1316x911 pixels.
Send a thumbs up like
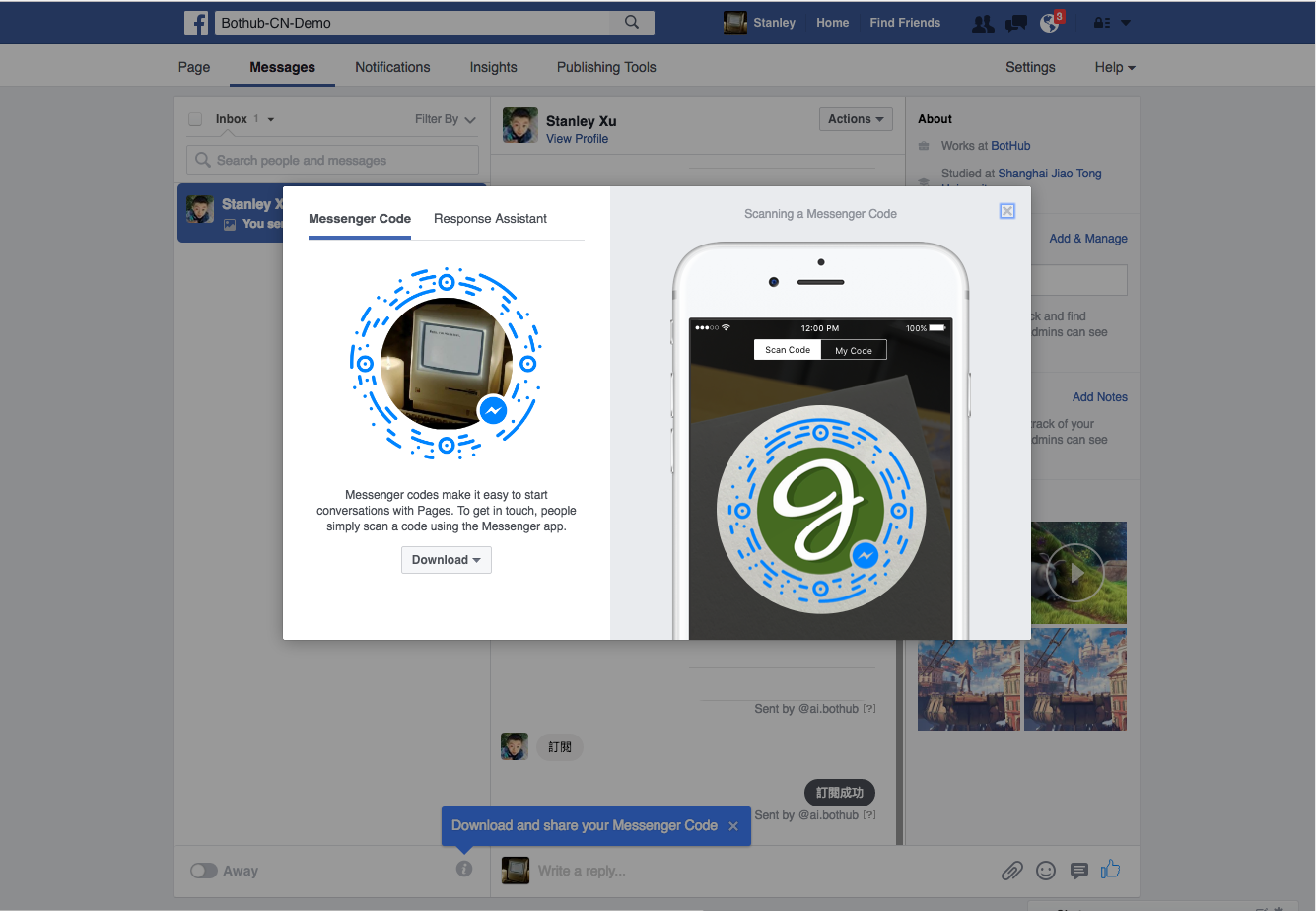1111,869
